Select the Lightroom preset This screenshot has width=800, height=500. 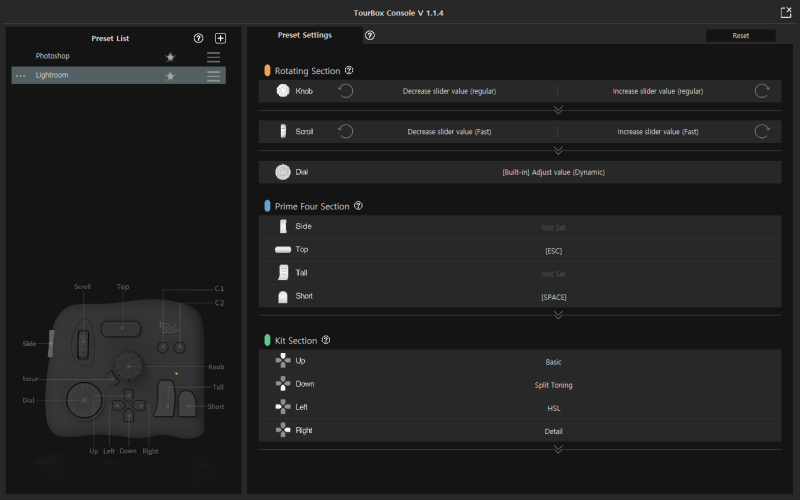pyautogui.click(x=118, y=76)
